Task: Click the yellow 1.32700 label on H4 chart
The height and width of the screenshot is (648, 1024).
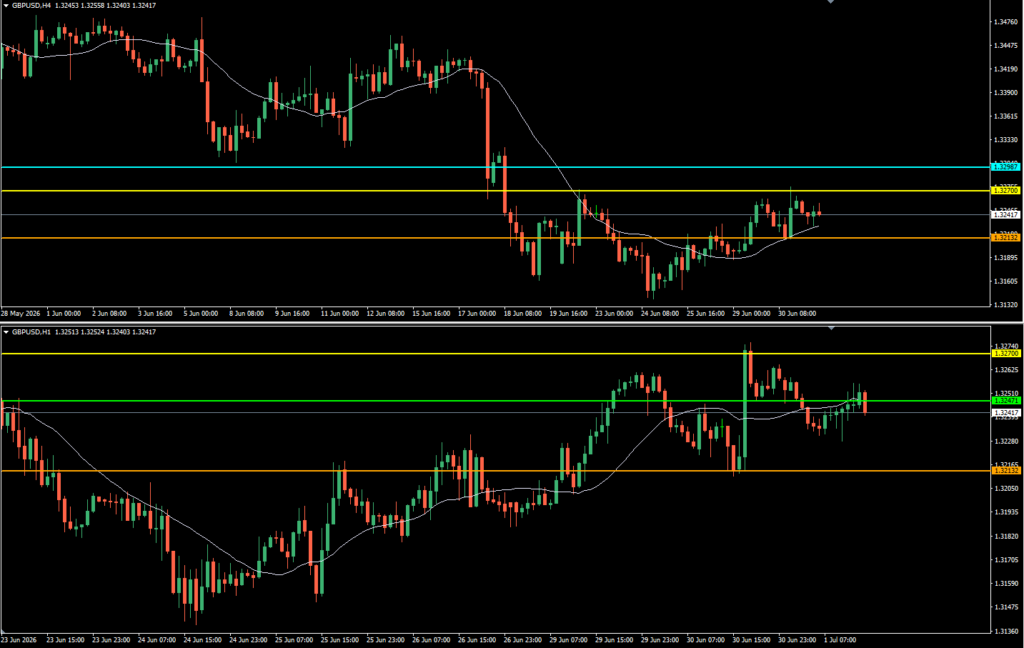Action: pos(1005,191)
